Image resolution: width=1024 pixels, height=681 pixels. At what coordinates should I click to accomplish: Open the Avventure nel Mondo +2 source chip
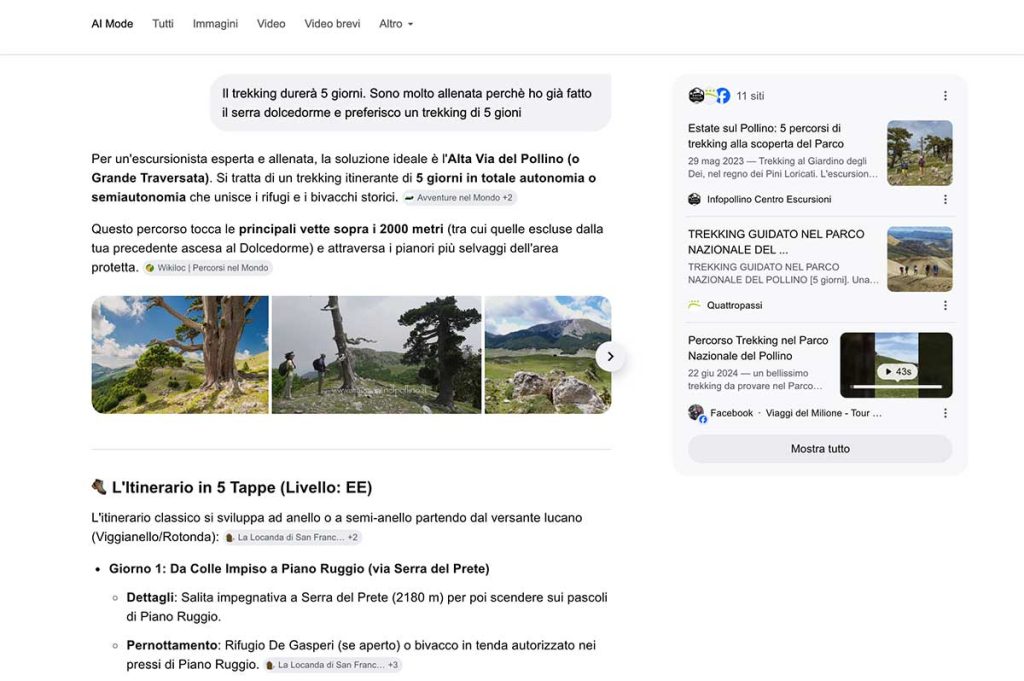[460, 197]
